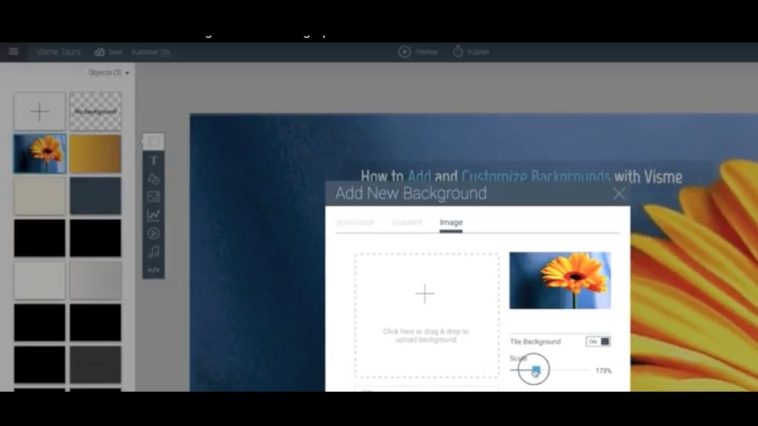Screen dimensions: 758x426
Task: Open the Audio music-note tool
Action: pyautogui.click(x=153, y=251)
